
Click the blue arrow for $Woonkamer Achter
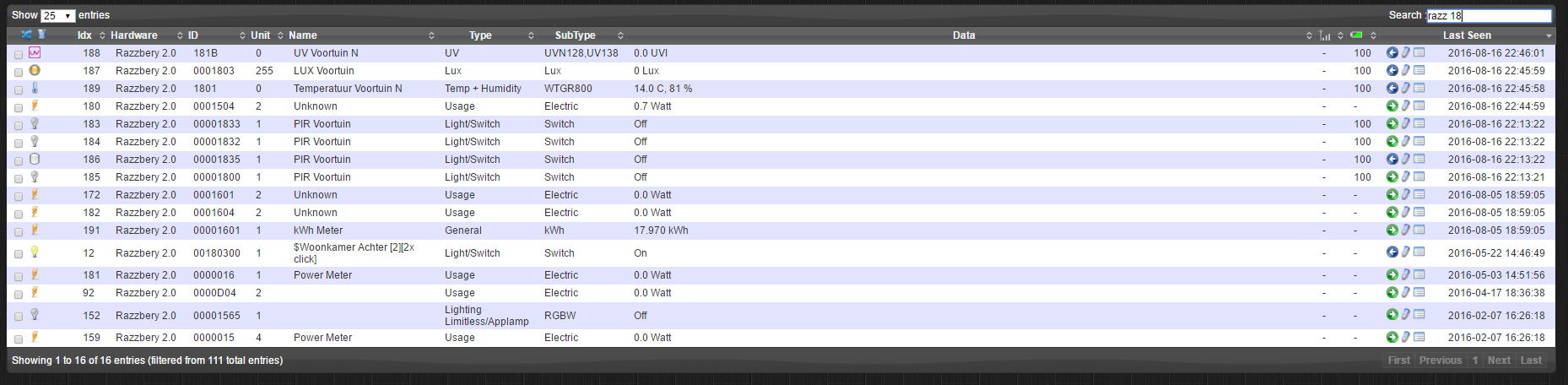point(1392,252)
